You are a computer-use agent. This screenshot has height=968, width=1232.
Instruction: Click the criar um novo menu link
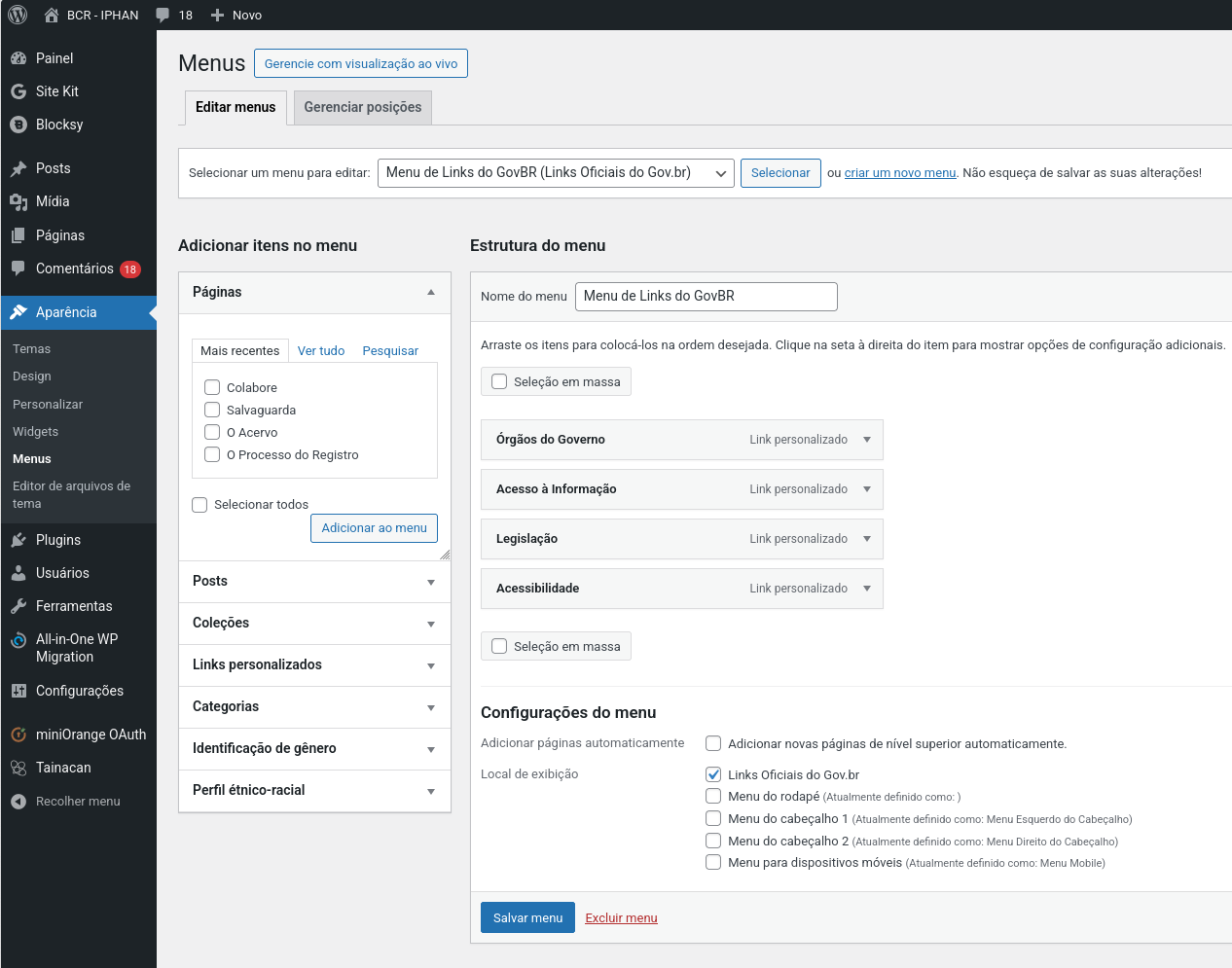coord(900,173)
